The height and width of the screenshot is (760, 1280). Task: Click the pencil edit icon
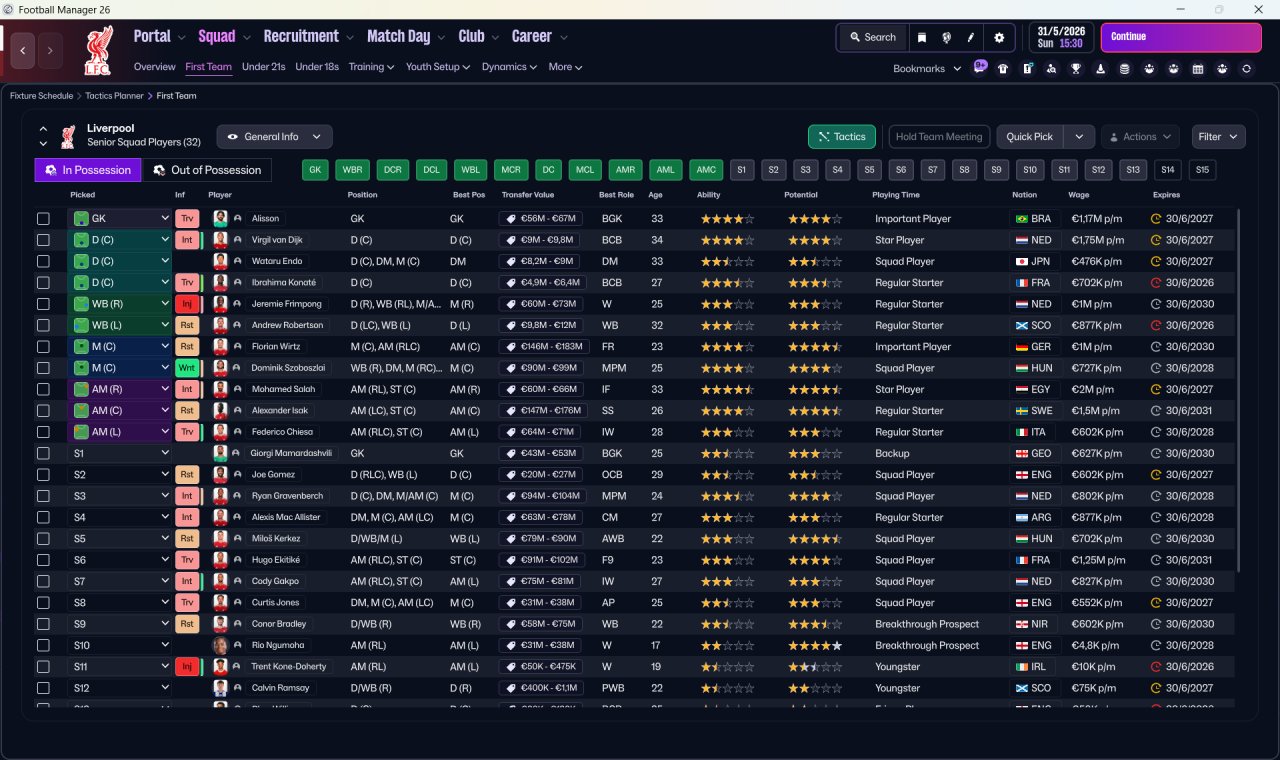point(970,37)
